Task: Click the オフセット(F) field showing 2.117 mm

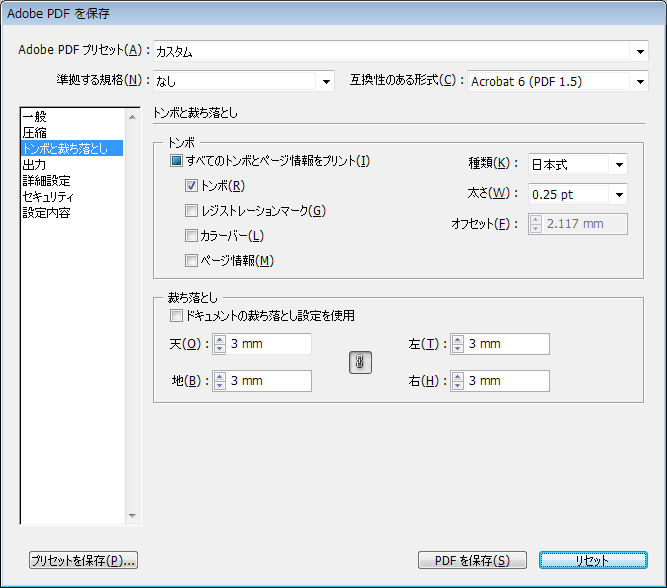Action: tap(578, 224)
